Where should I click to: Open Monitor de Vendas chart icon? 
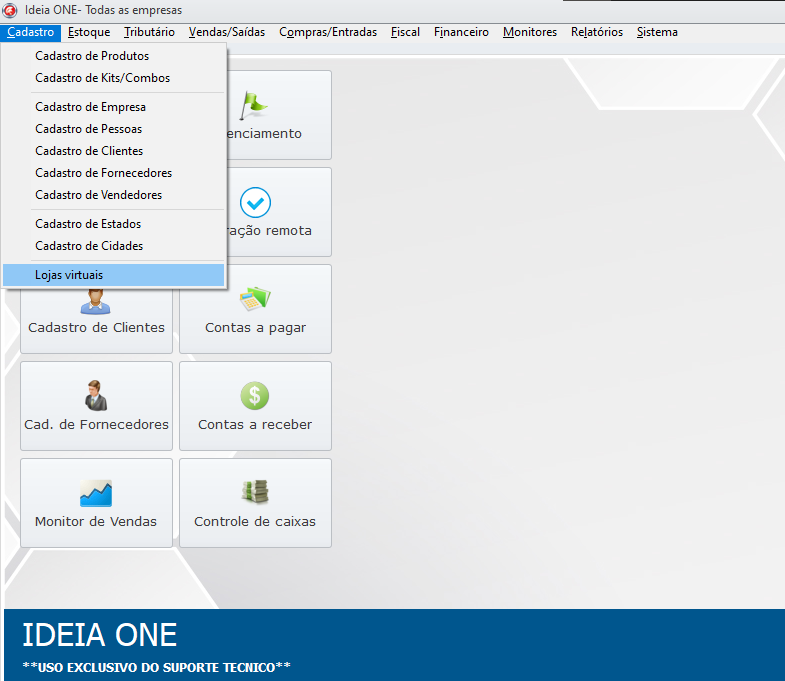(96, 492)
